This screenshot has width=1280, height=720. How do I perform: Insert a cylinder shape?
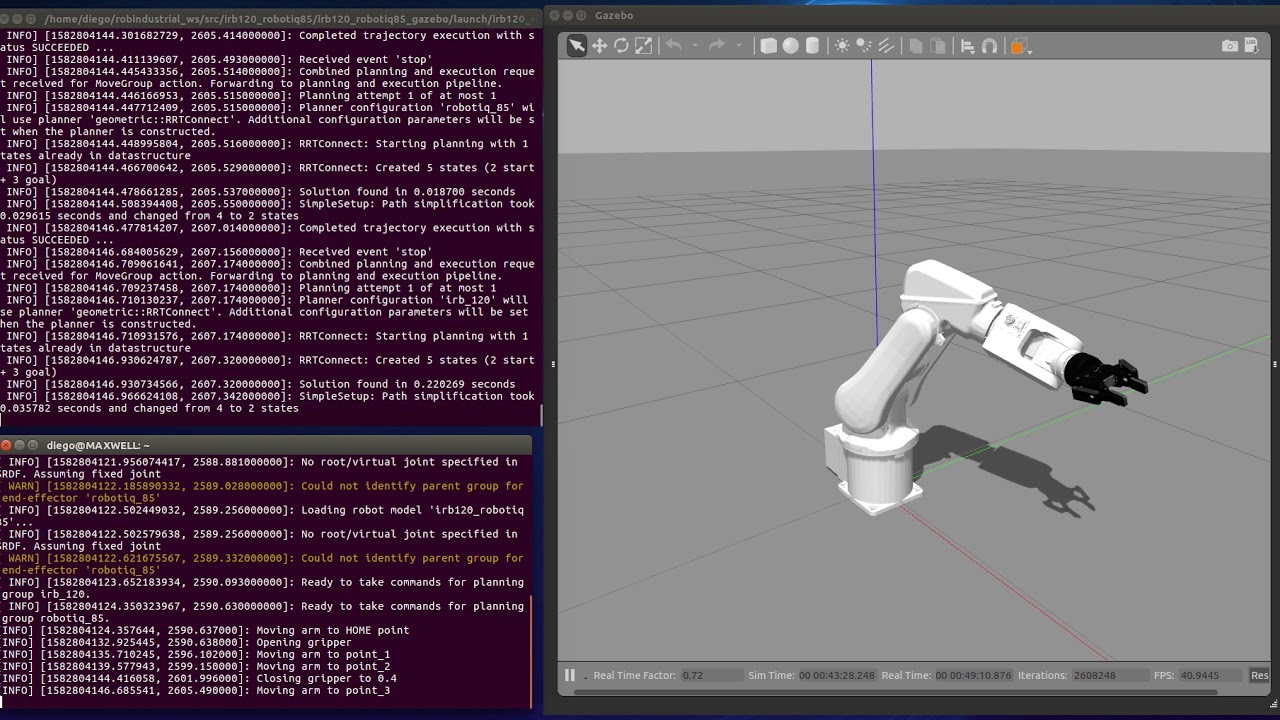coord(813,46)
